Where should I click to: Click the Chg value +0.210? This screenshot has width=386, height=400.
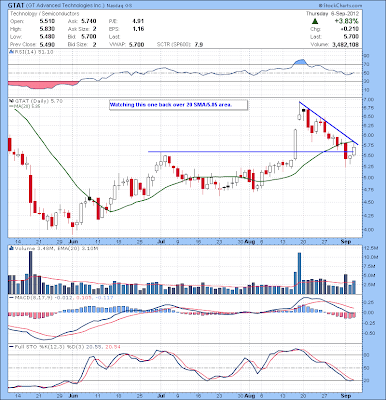(x=351, y=29)
